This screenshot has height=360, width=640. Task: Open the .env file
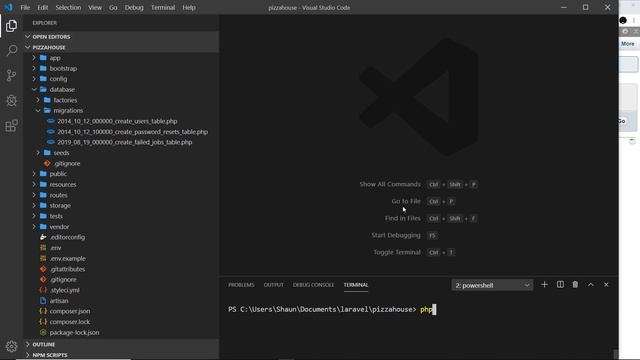56,248
